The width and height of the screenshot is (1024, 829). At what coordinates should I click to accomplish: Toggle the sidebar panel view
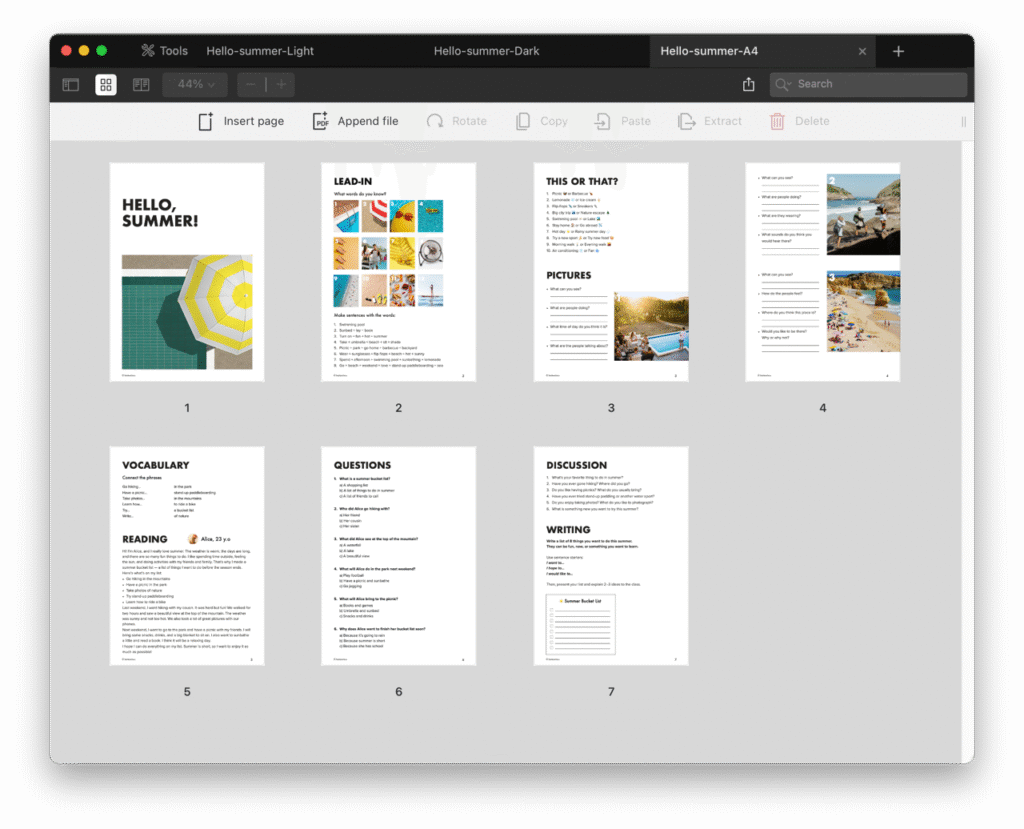(71, 85)
